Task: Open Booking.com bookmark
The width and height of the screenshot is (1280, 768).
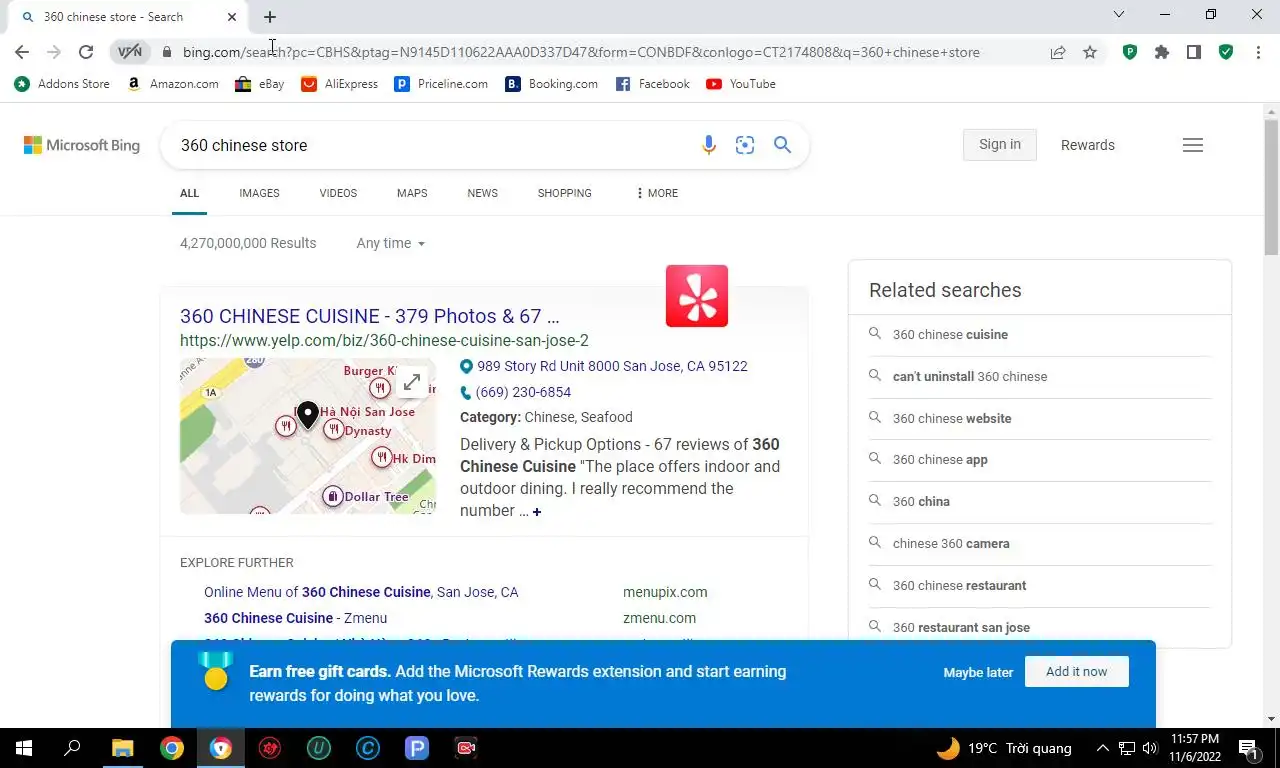Action: pos(552,84)
